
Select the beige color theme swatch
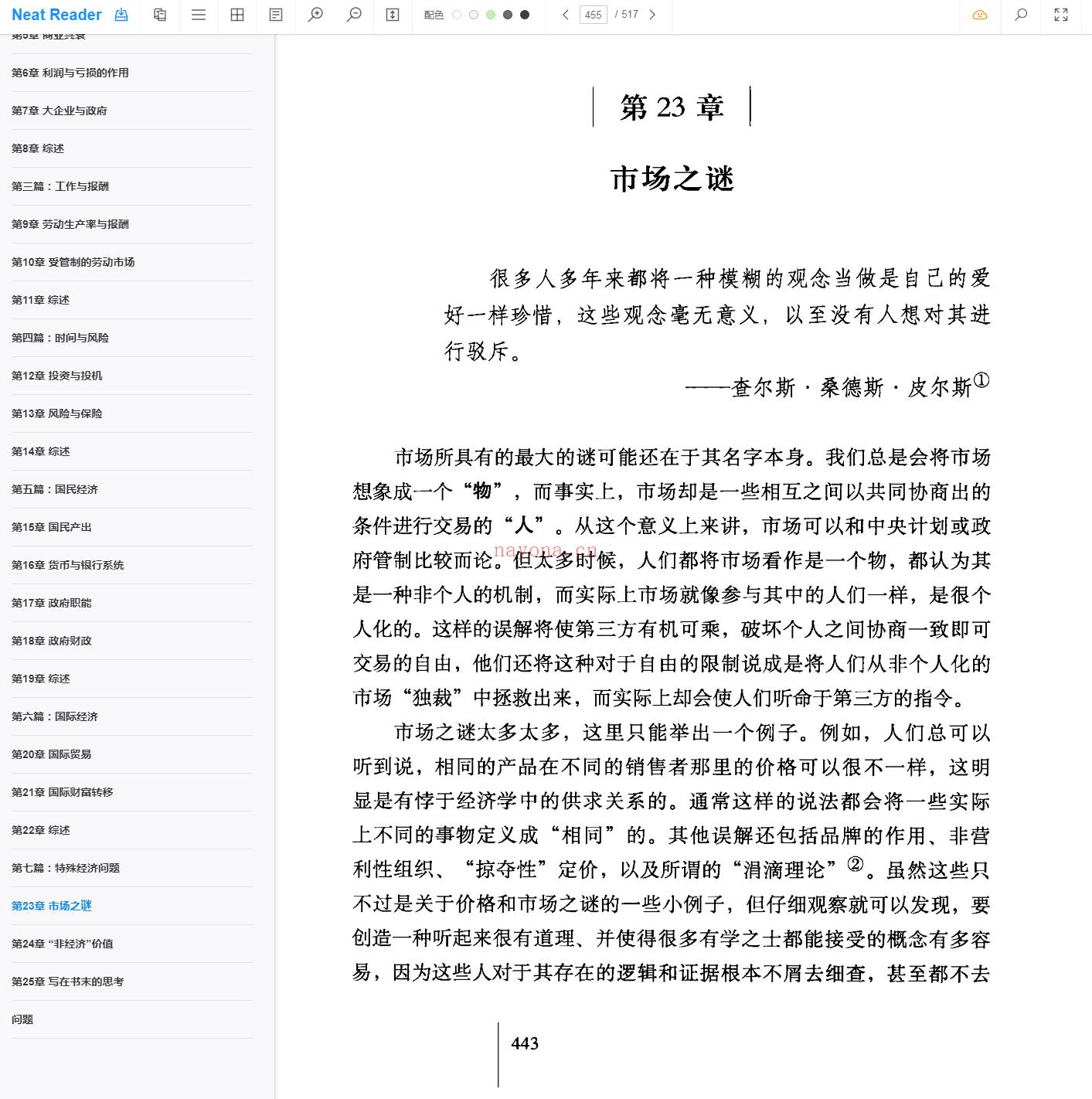(x=474, y=15)
